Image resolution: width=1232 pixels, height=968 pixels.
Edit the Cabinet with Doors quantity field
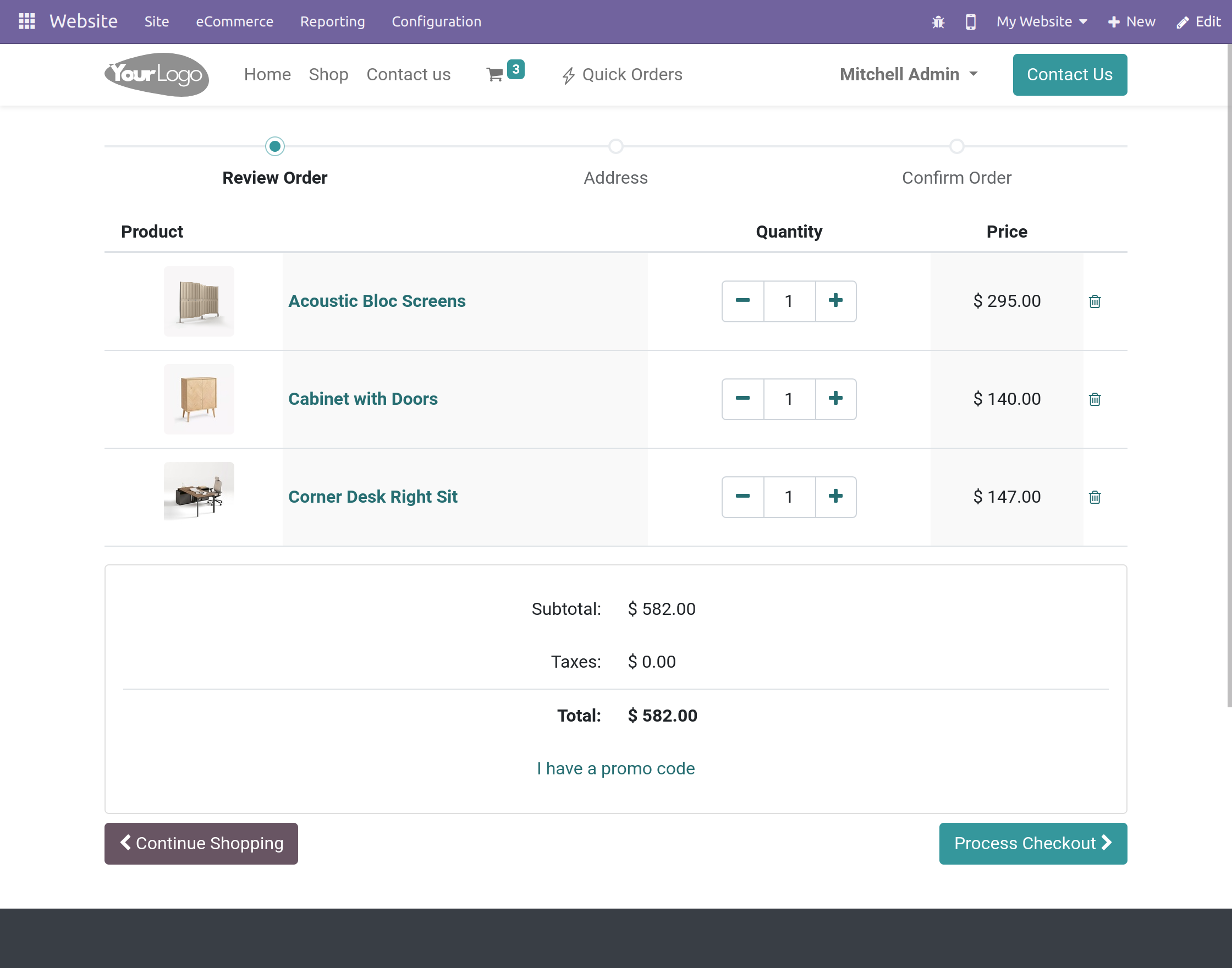pyautogui.click(x=789, y=399)
